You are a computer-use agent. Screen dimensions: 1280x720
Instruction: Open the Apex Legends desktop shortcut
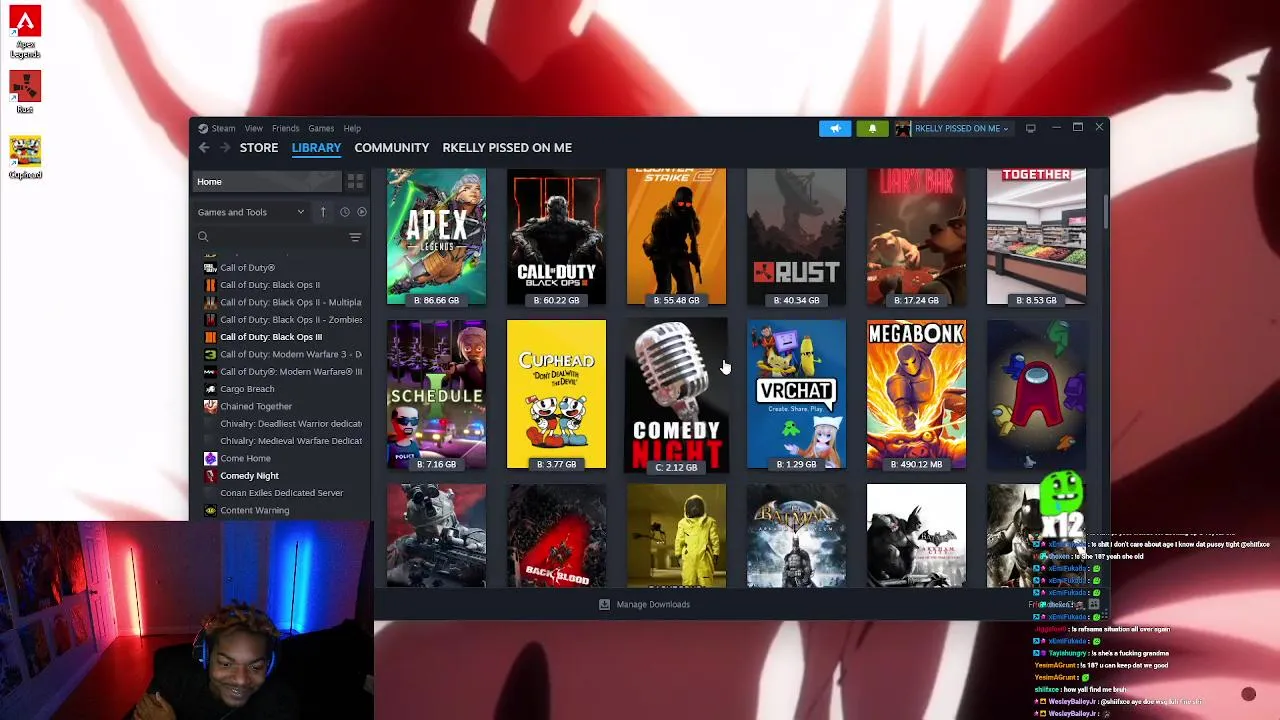(25, 32)
